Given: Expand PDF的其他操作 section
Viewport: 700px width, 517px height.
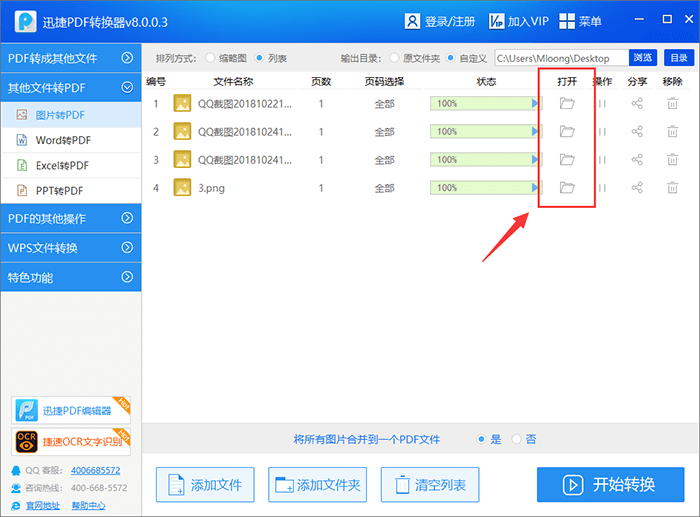Looking at the screenshot, I should pos(71,218).
